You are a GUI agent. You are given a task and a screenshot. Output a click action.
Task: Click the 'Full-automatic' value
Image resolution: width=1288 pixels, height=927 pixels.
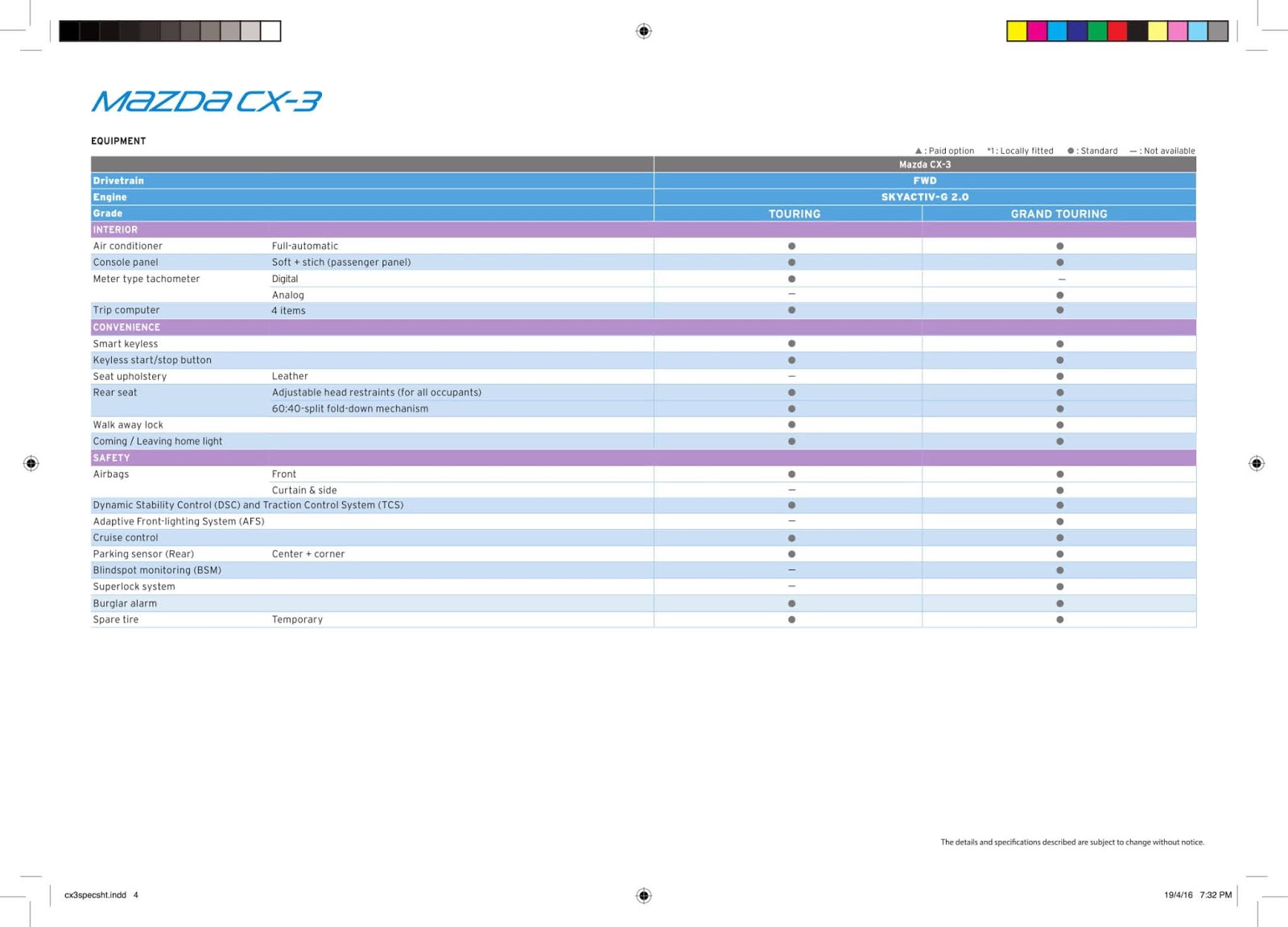pos(305,246)
